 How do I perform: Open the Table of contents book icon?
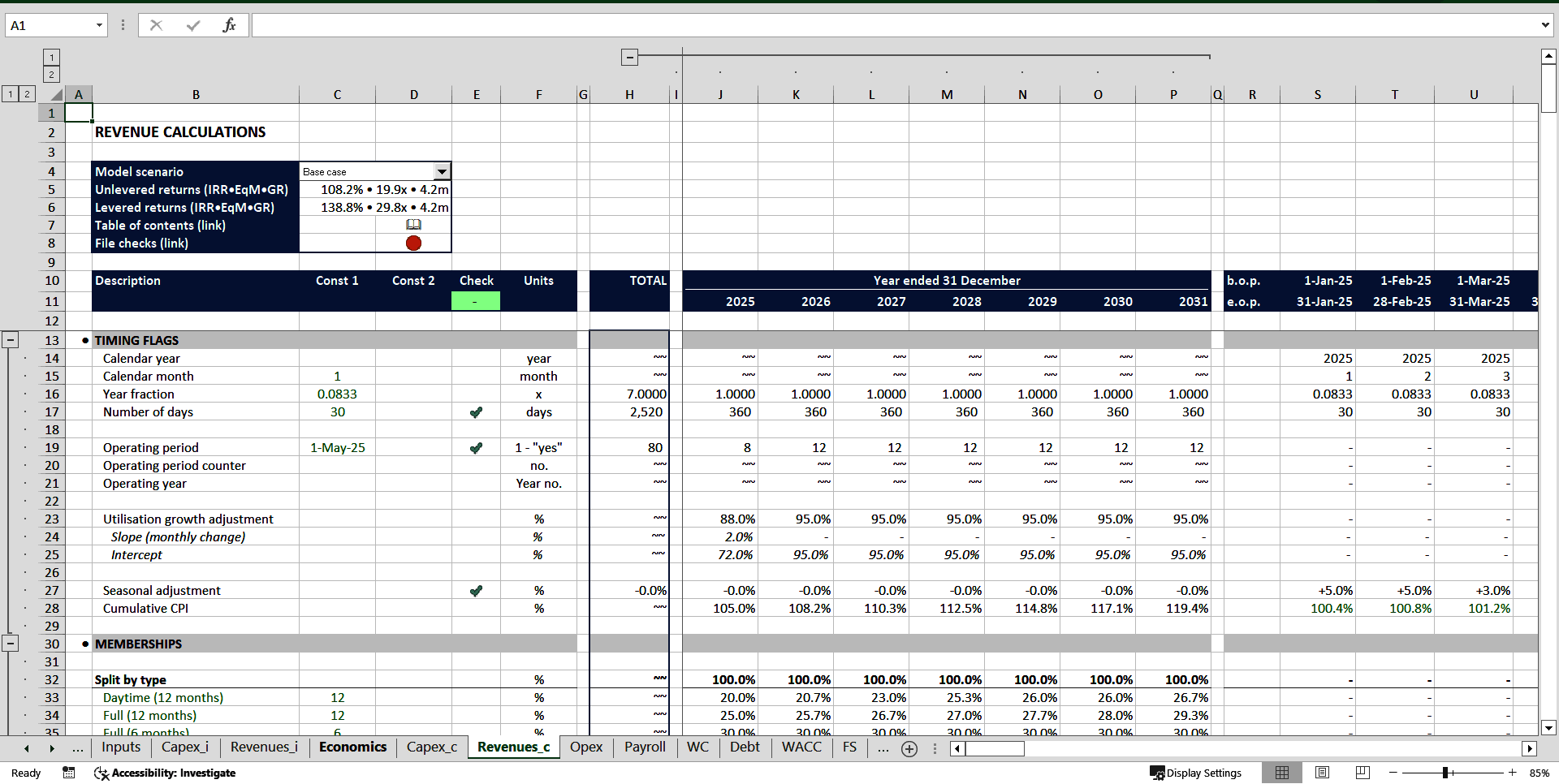click(x=414, y=225)
